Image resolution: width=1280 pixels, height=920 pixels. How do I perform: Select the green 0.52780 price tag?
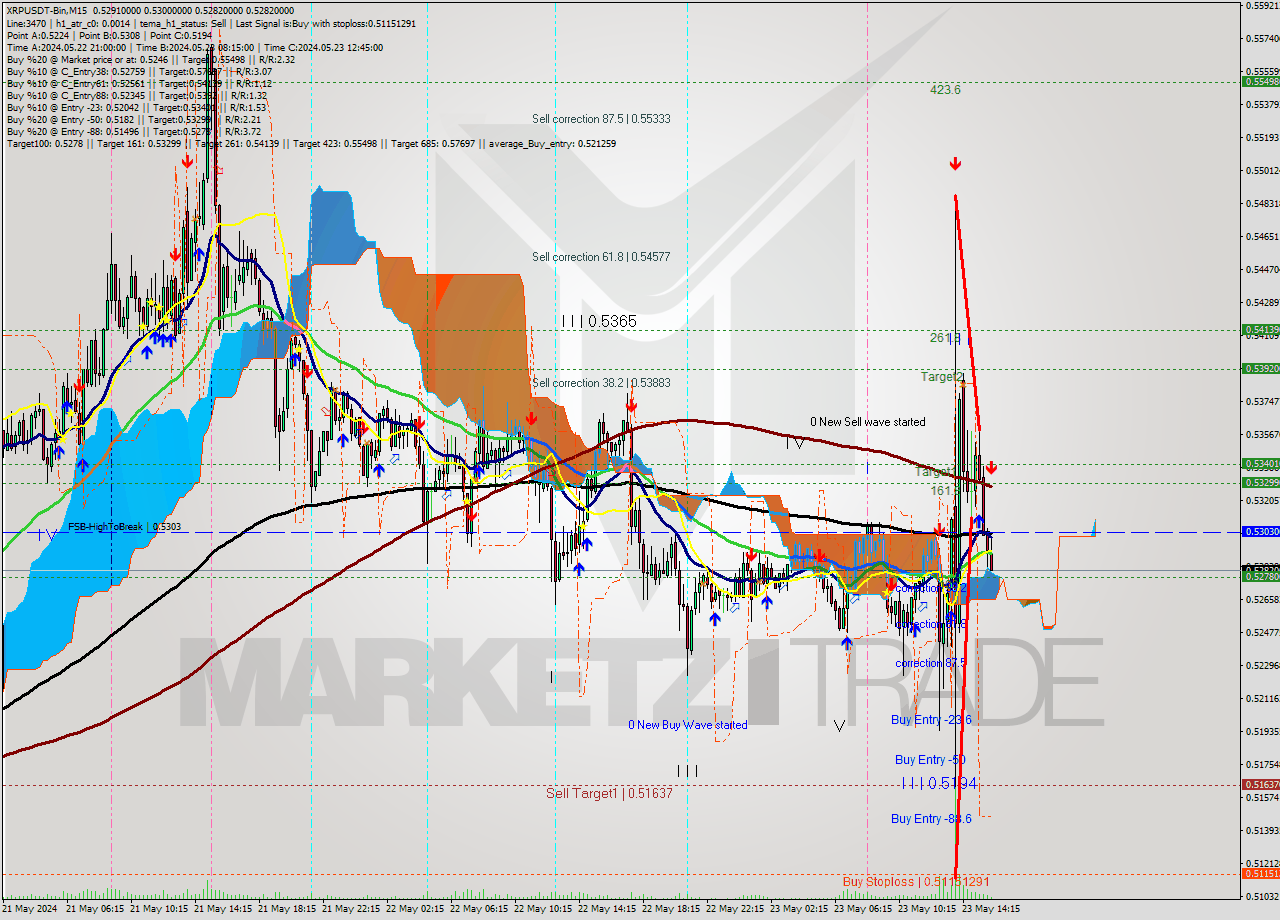(x=1260, y=576)
